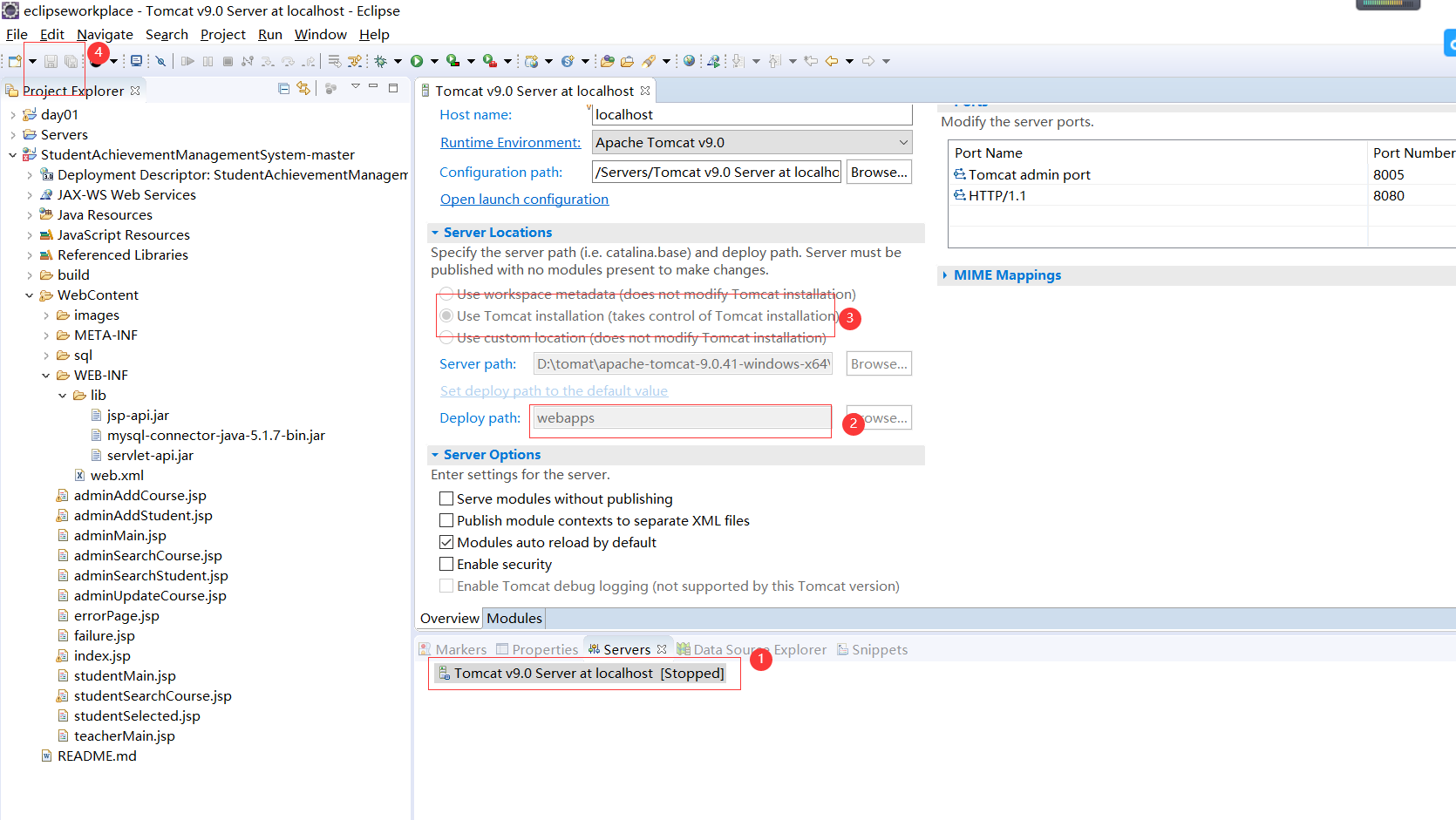This screenshot has width=1456, height=820.
Task: Click the Terminate stop icon
Action: tap(228, 61)
